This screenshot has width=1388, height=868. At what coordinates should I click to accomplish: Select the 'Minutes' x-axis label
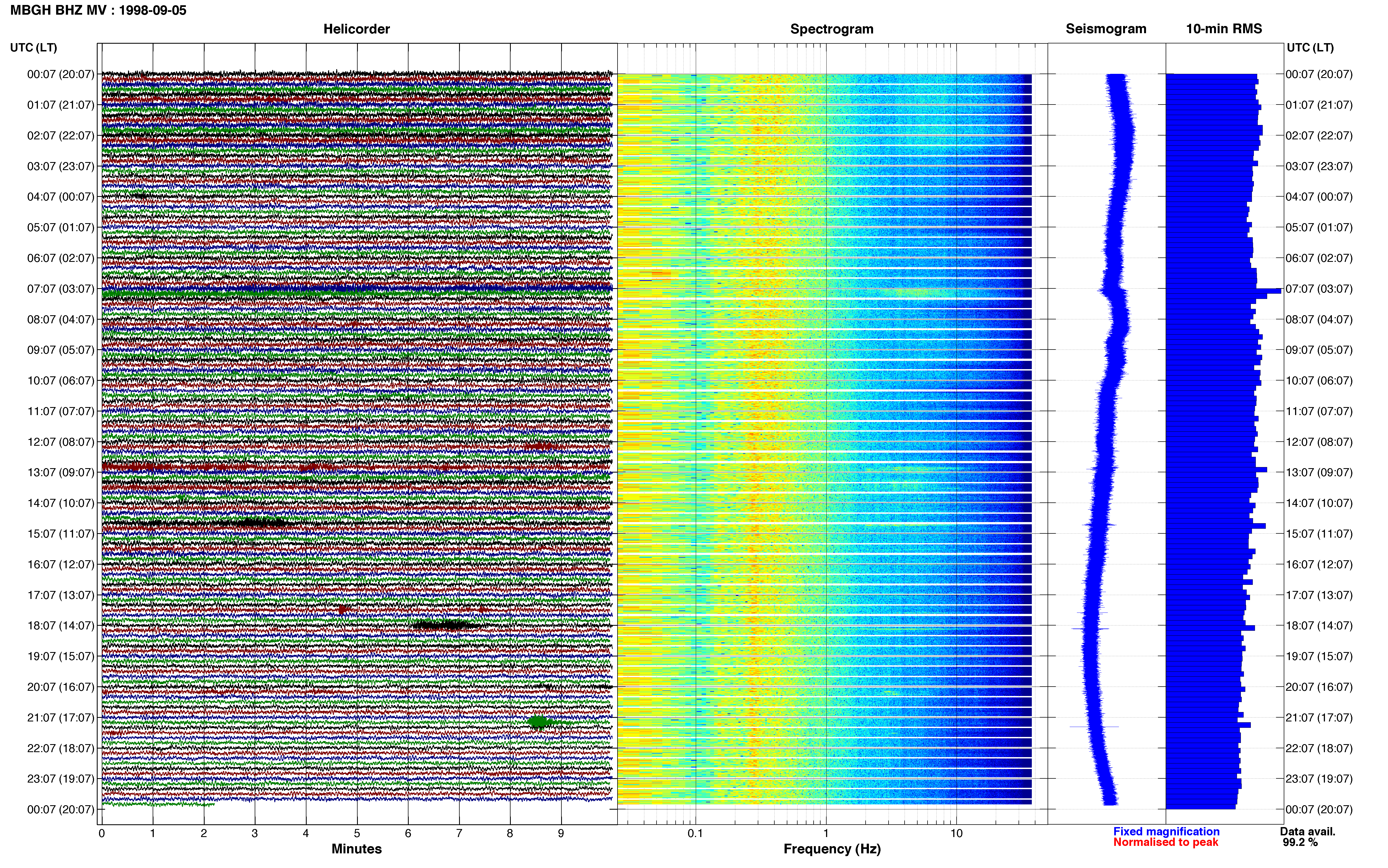click(x=356, y=849)
